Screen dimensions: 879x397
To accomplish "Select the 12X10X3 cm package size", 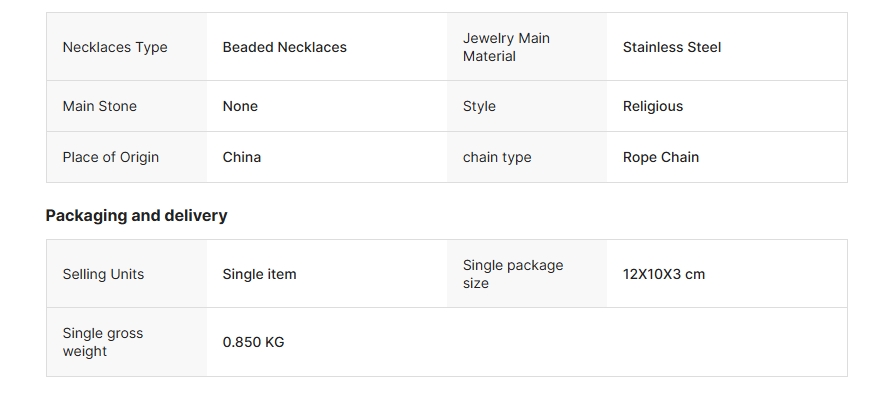I will [x=664, y=274].
